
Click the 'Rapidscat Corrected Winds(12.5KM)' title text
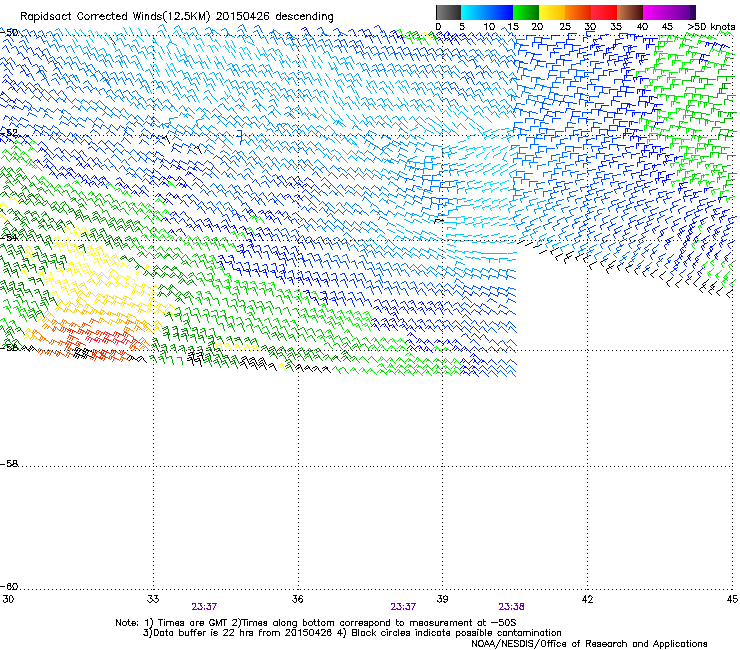click(115, 17)
